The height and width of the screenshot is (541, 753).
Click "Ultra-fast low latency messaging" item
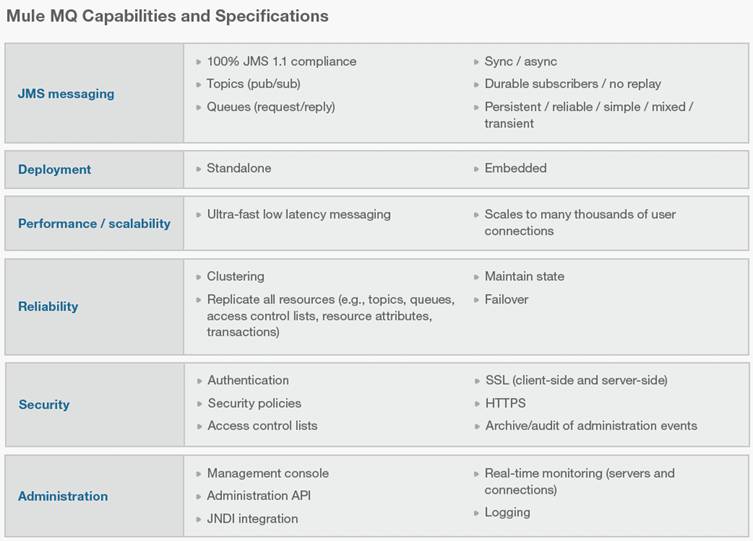pyautogui.click(x=299, y=214)
